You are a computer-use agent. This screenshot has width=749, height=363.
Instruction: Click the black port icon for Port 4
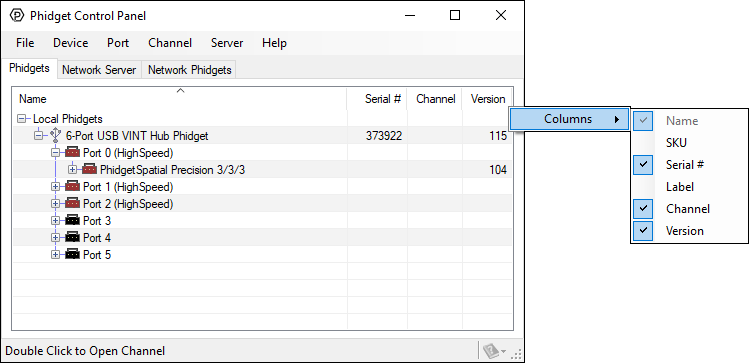click(x=72, y=237)
